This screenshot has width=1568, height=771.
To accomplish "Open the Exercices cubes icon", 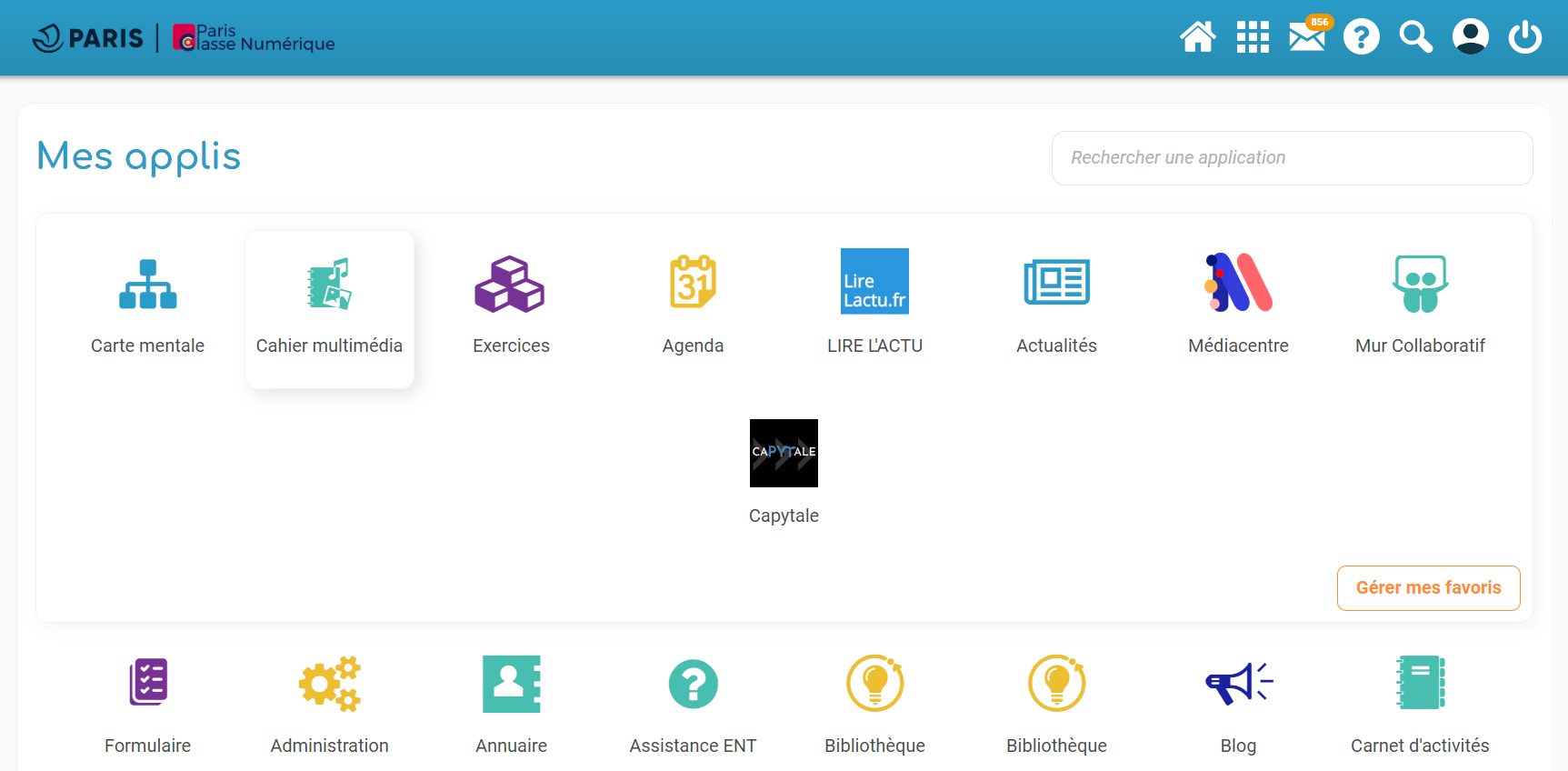I will coord(510,284).
